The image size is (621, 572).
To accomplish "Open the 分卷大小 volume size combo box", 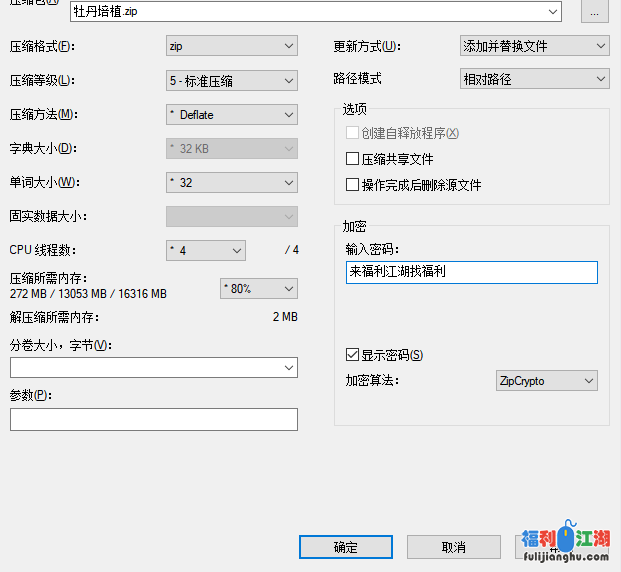I will (x=154, y=368).
